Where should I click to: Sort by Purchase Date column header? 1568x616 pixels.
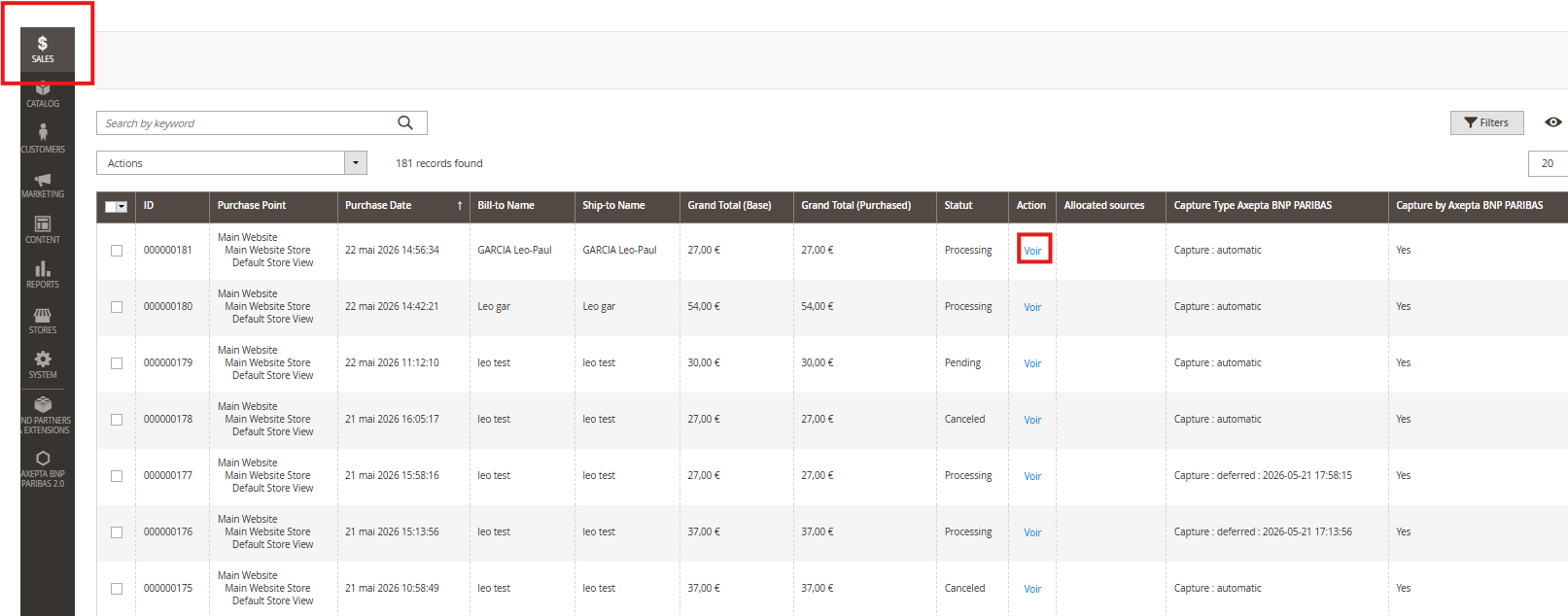[x=403, y=206]
